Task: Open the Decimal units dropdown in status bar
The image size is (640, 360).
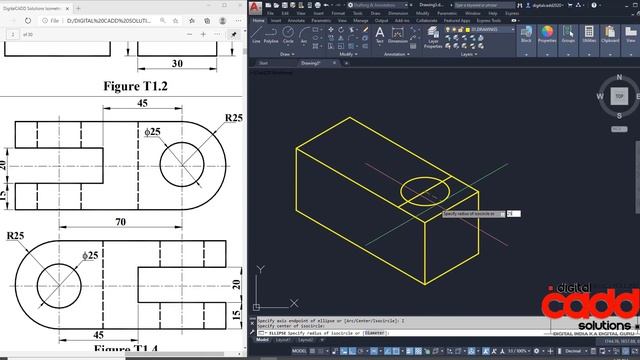Action: click(576, 351)
